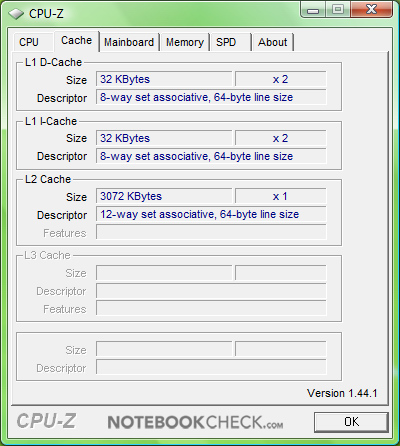Click the empty L3 Cache Size field

[164, 273]
